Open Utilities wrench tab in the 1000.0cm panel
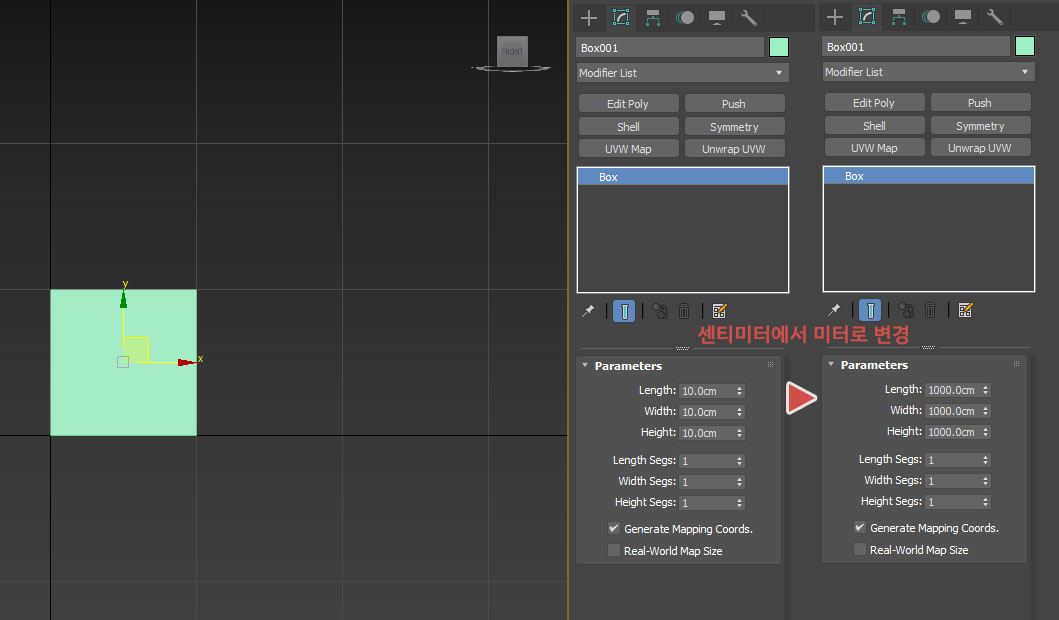This screenshot has width=1059, height=620. [994, 17]
